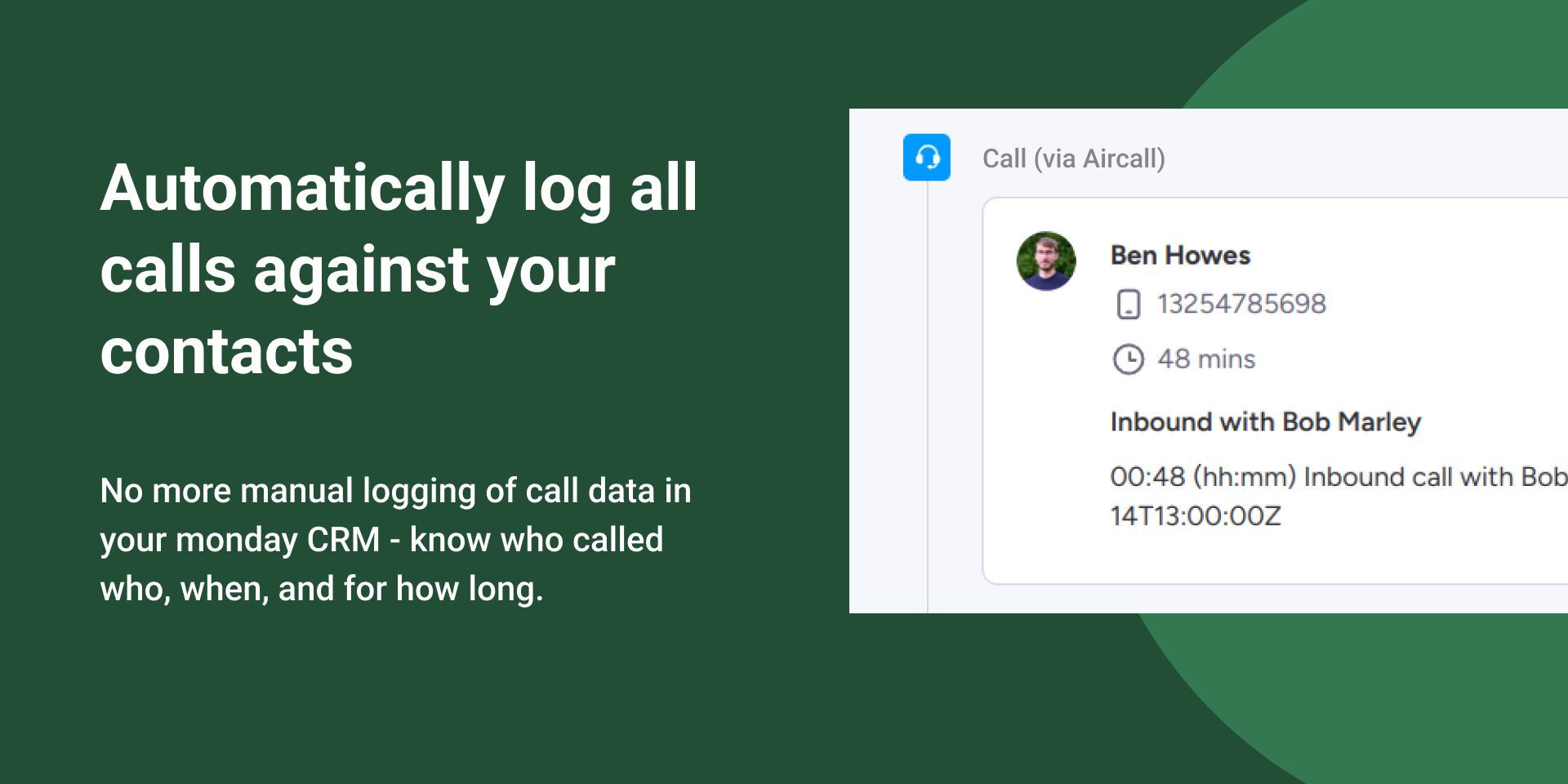1568x784 pixels.
Task: Click the blue Aircall headset icon
Action: coord(927,157)
